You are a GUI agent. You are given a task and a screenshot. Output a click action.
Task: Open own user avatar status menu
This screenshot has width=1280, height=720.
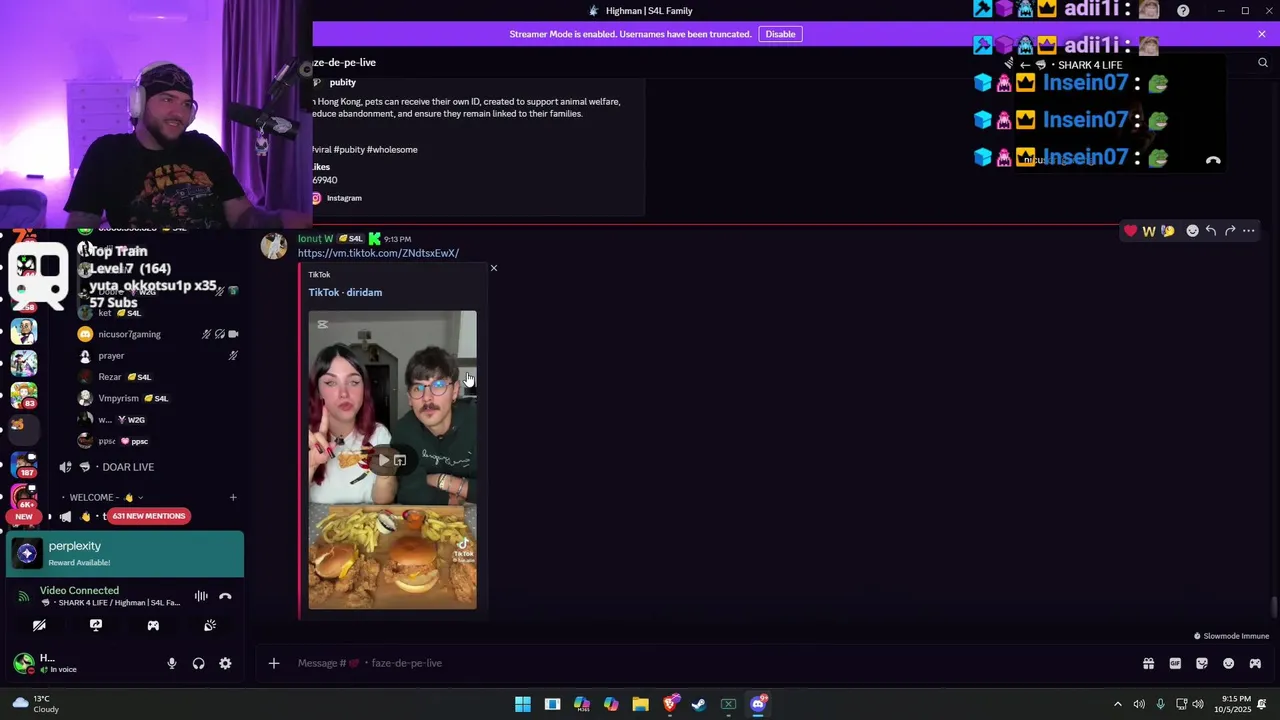tap(23, 662)
